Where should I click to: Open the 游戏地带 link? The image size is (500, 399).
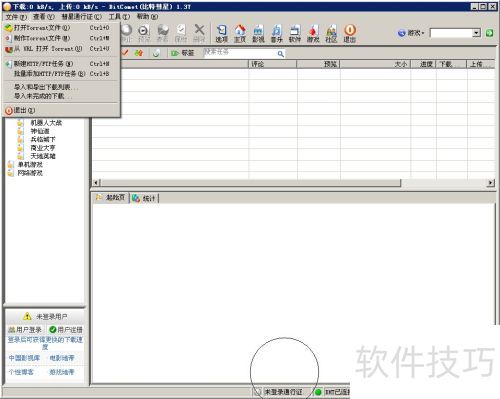pyautogui.click(x=62, y=372)
